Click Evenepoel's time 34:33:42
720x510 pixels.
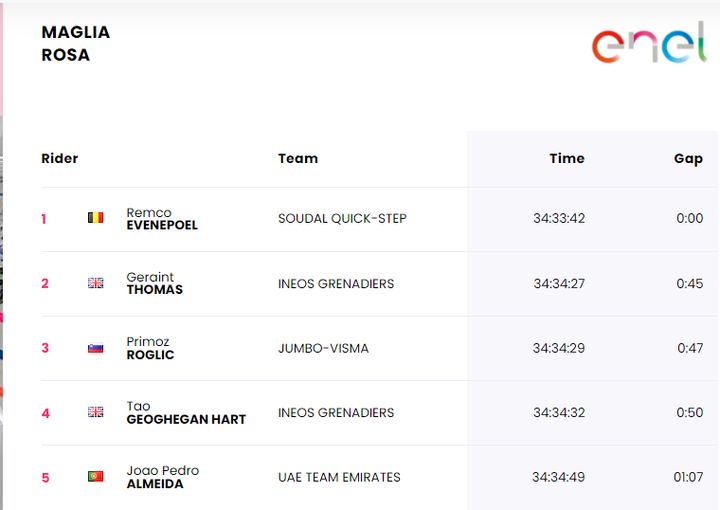(x=559, y=219)
